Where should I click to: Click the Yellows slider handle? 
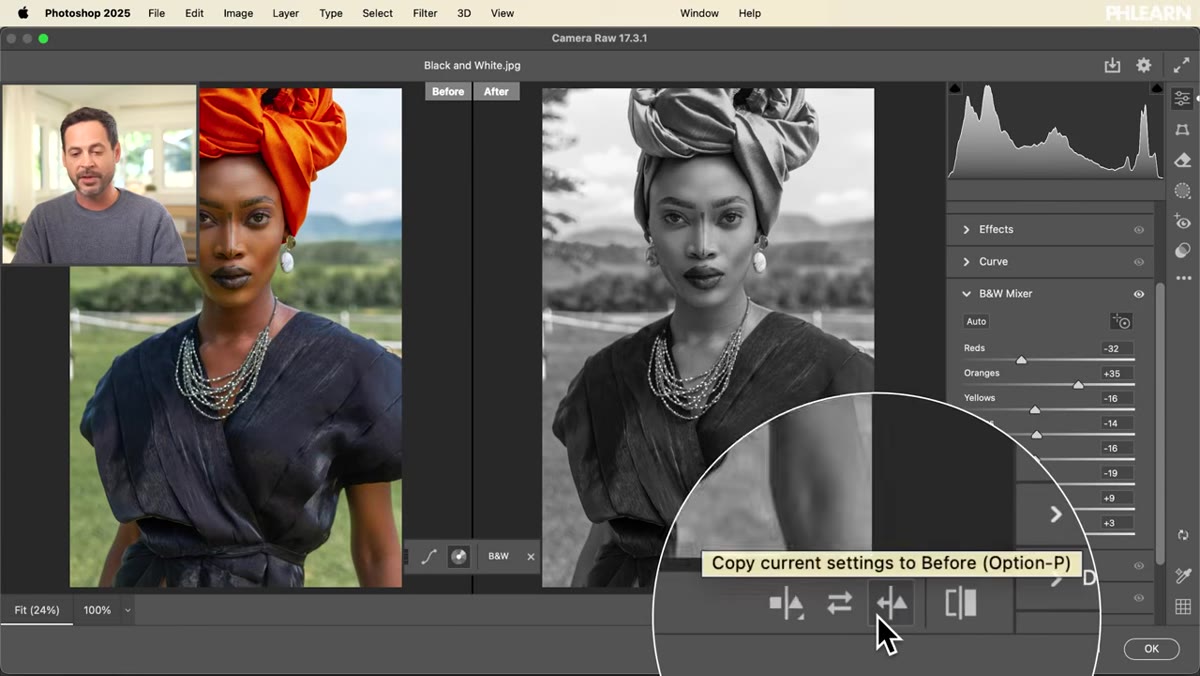pyautogui.click(x=1035, y=410)
